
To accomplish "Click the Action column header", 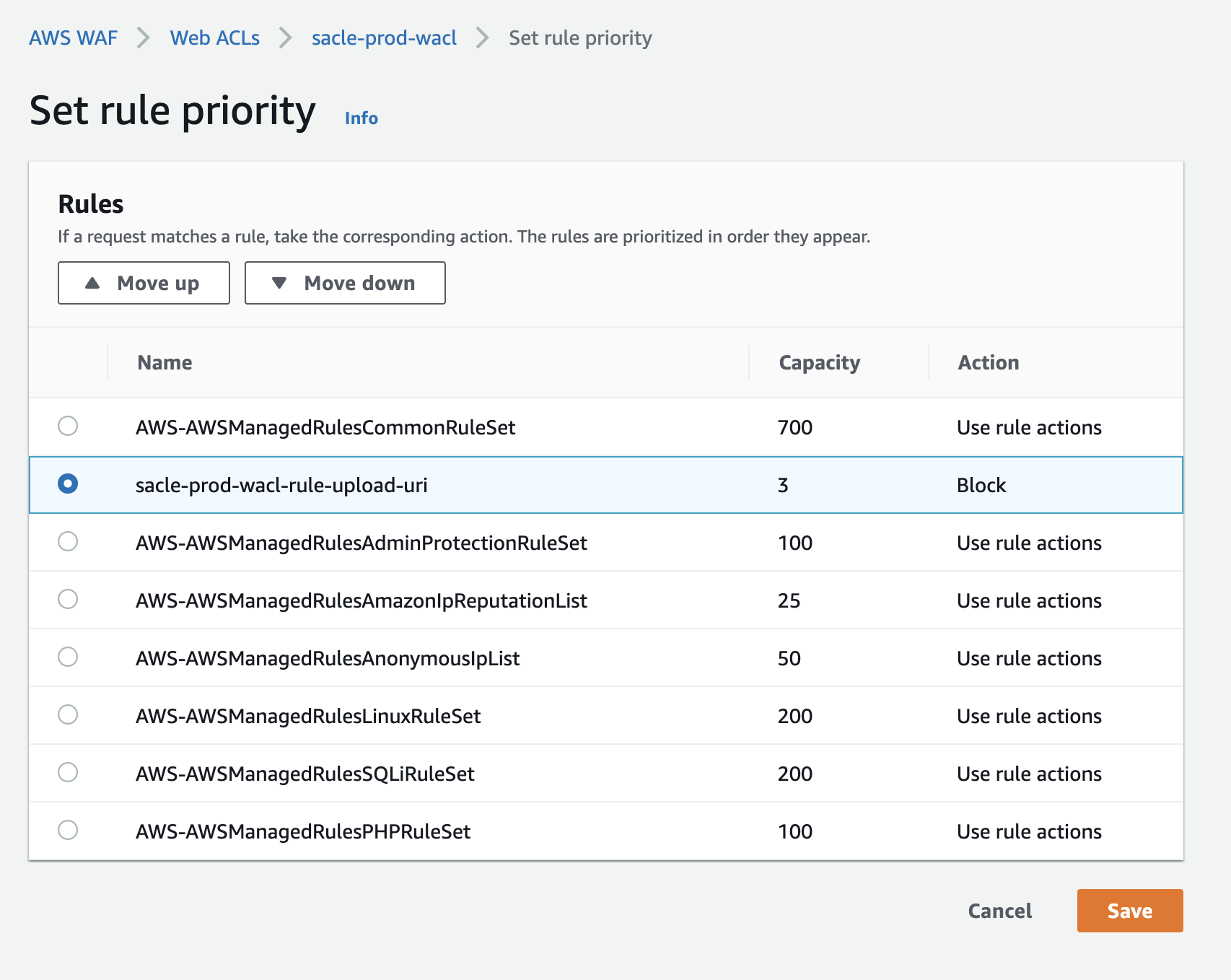I will click(x=988, y=362).
